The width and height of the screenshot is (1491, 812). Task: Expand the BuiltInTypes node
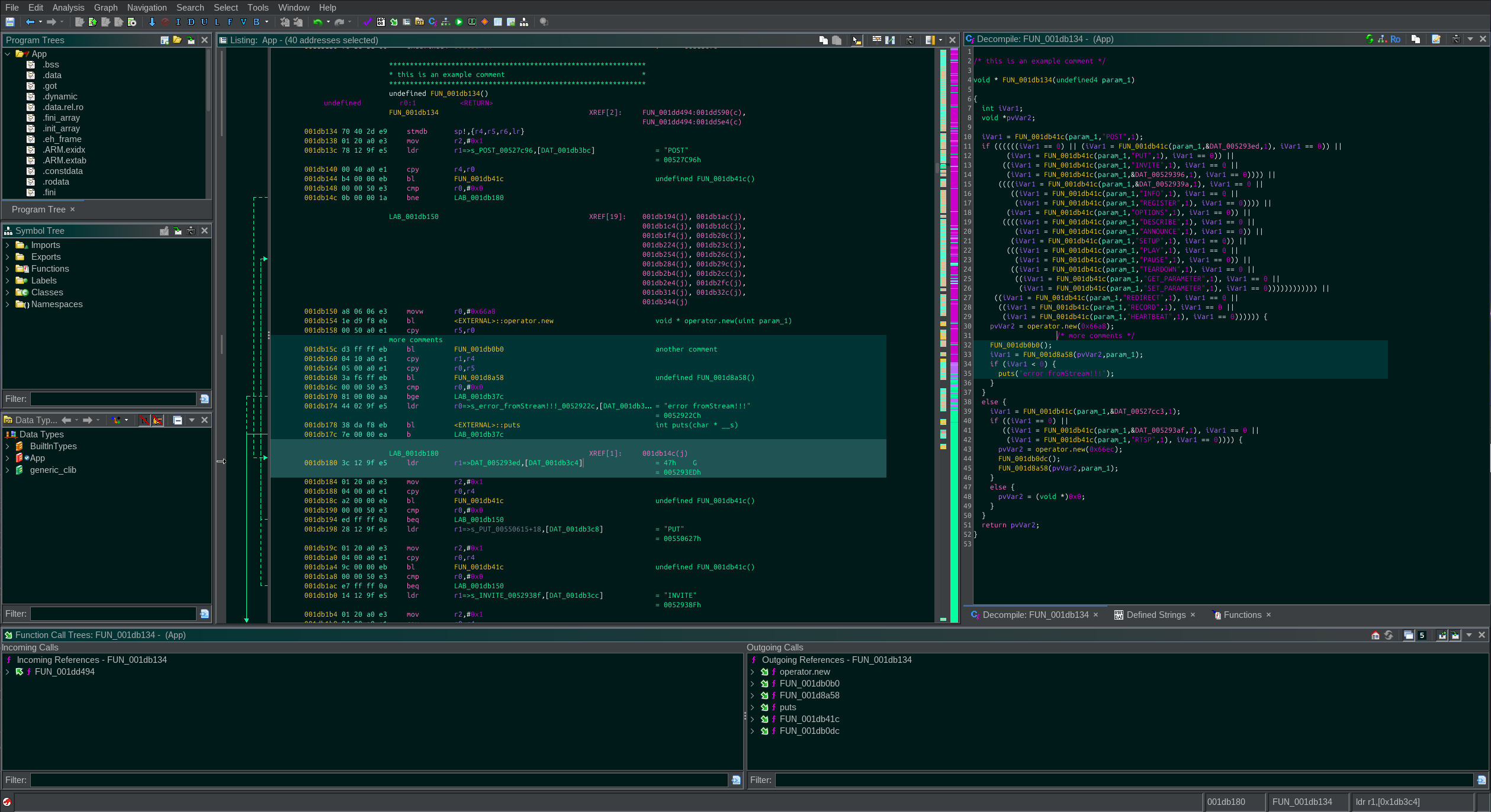coord(7,446)
